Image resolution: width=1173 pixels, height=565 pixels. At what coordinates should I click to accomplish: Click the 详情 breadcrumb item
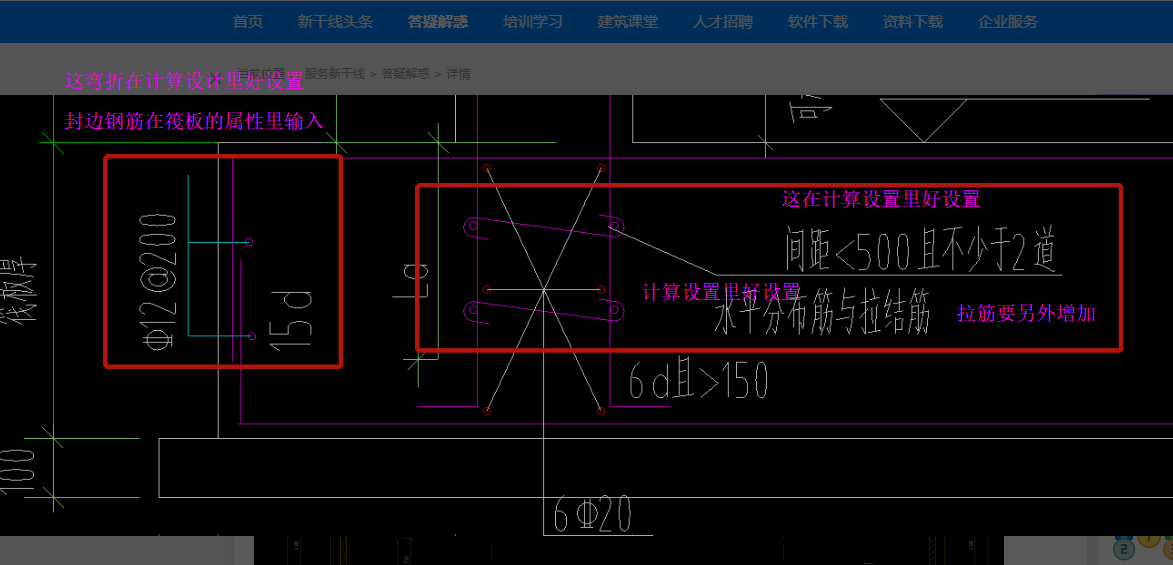[458, 73]
